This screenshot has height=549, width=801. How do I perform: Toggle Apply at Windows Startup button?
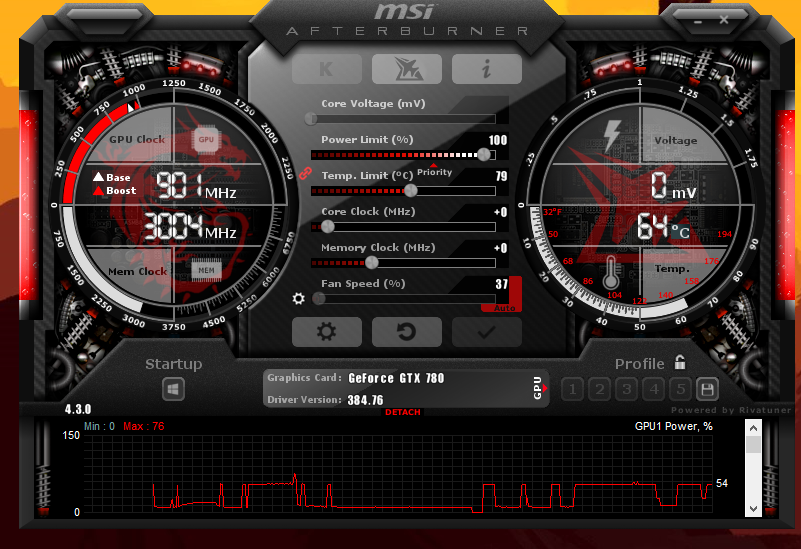(173, 390)
